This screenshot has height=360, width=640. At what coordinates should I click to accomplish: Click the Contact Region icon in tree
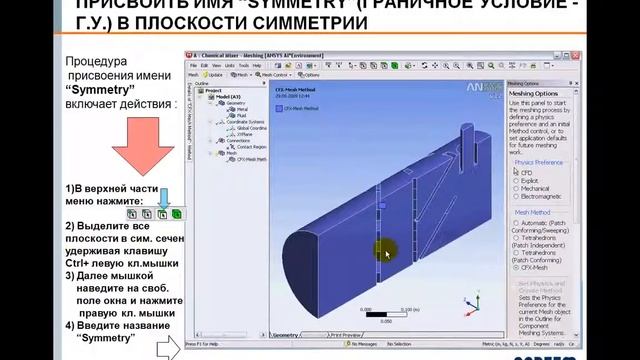232,147
